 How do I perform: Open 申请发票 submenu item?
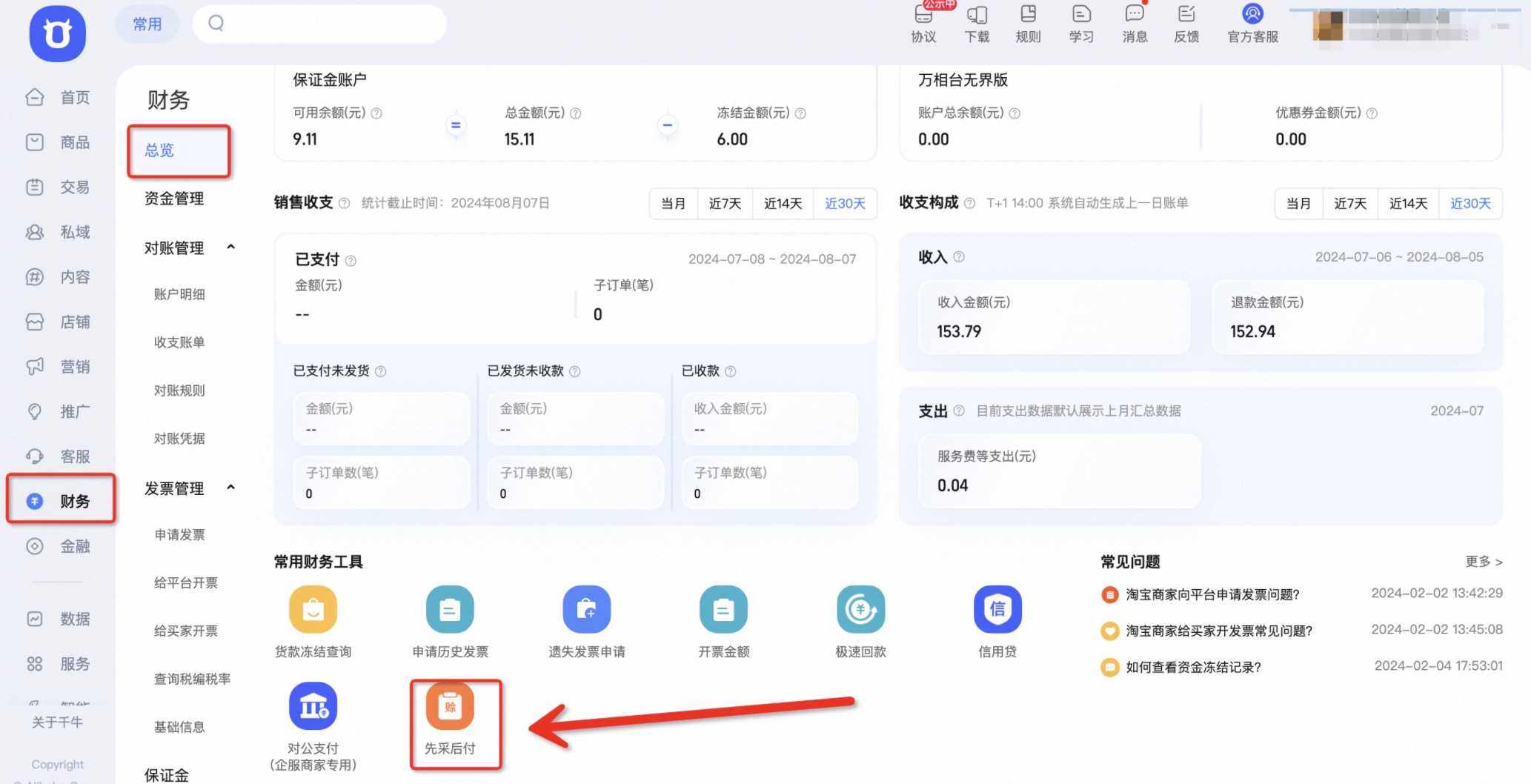179,535
